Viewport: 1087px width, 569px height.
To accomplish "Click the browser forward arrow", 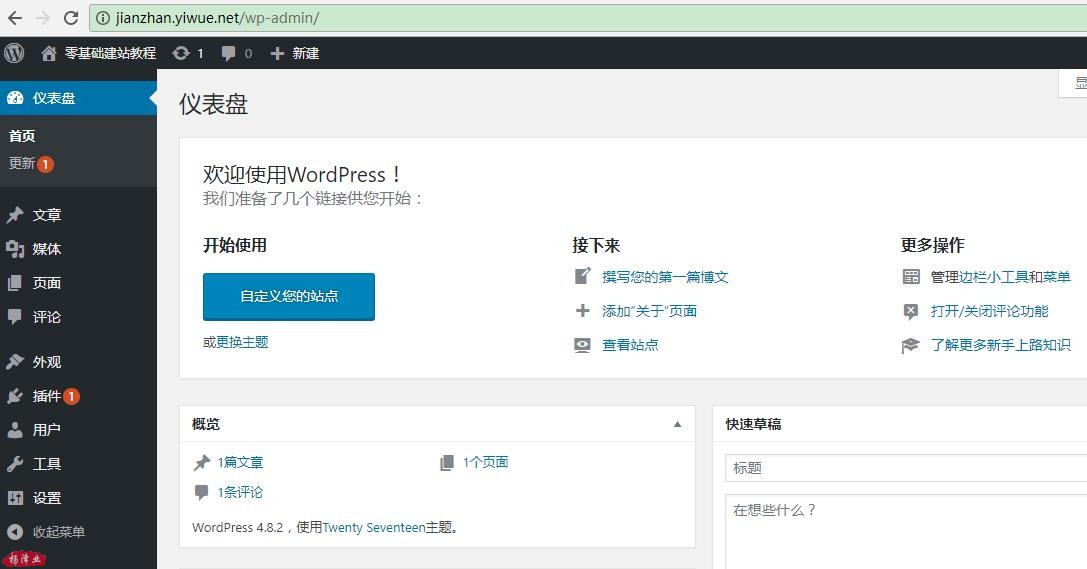I will (43, 18).
